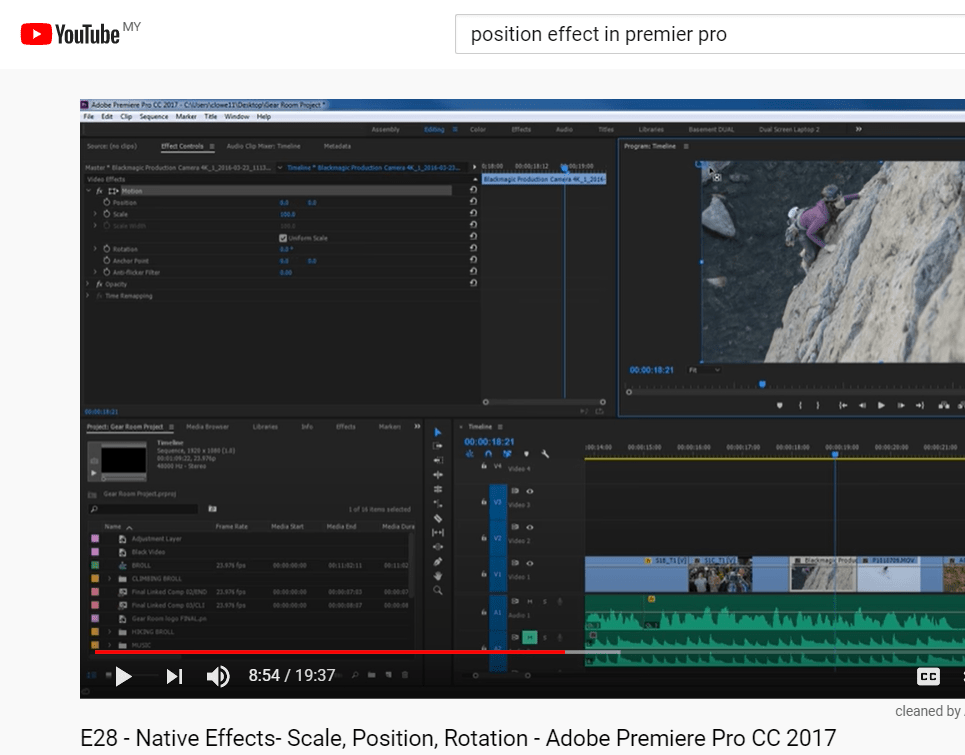This screenshot has width=965, height=755.
Task: Hide Video 3 track with eye icon
Action: (530, 491)
